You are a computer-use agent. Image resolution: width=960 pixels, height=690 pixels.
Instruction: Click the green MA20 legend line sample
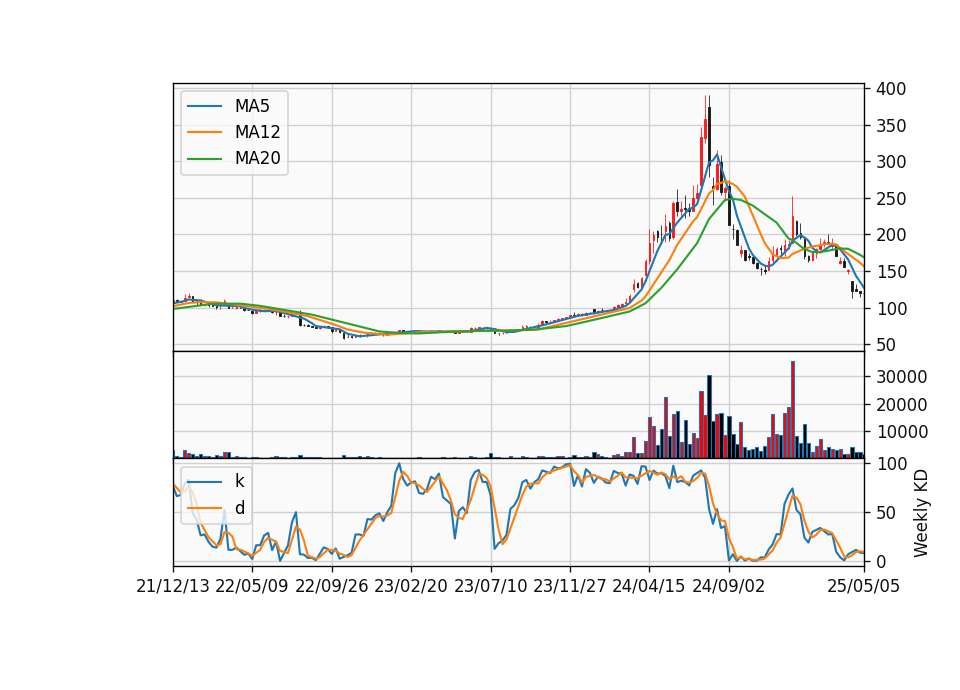204,158
